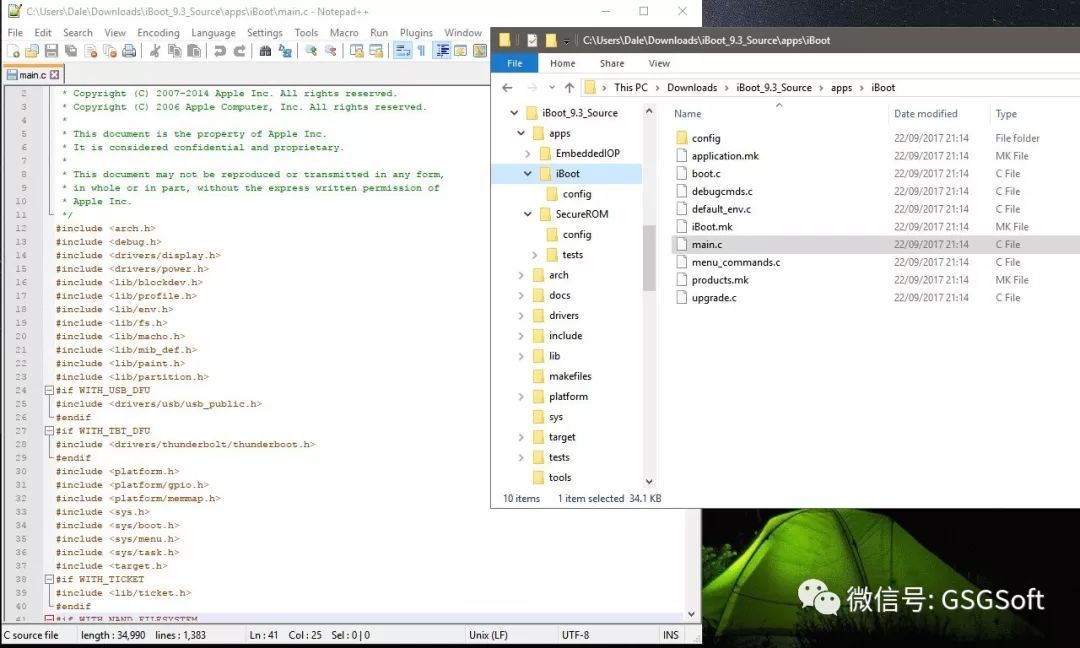Select the products.mk file in the list

pyautogui.click(x=720, y=280)
